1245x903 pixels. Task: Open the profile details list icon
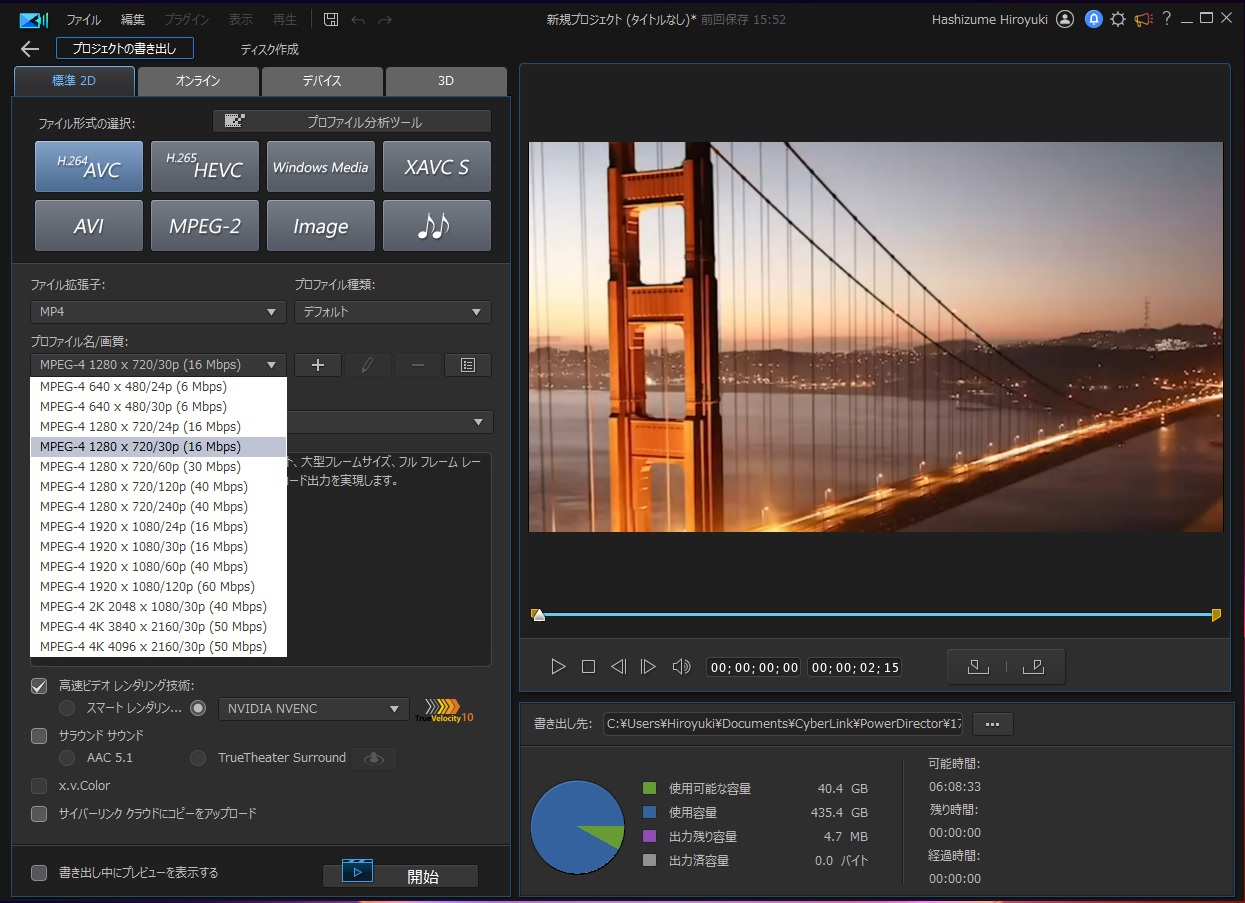[467, 365]
